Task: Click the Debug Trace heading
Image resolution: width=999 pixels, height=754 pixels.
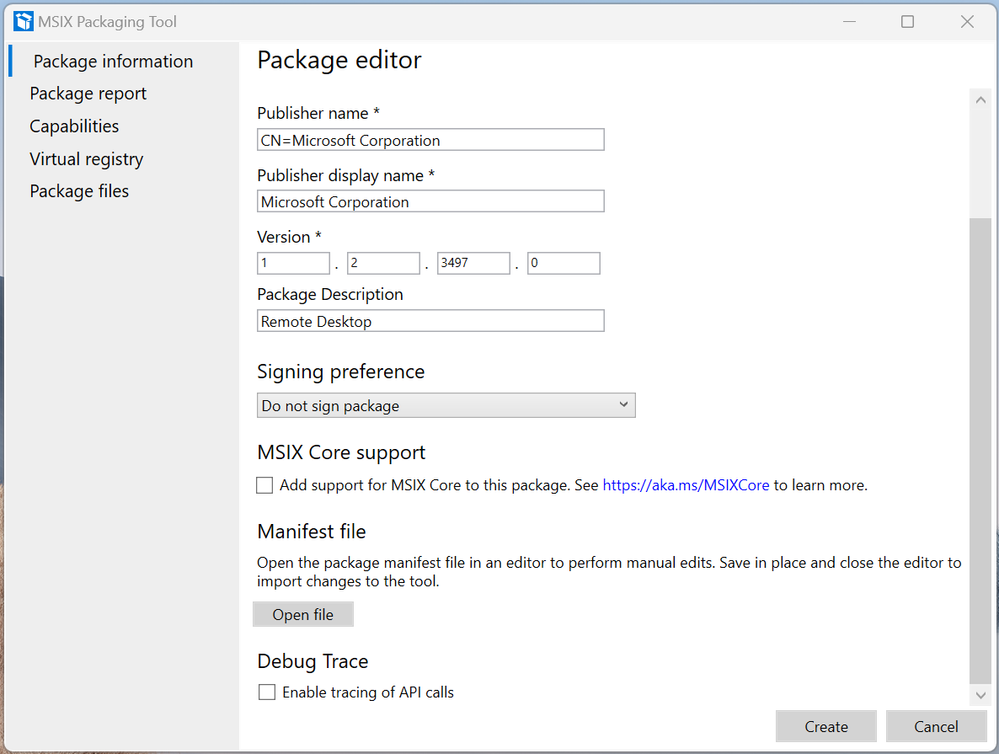Action: 313,661
